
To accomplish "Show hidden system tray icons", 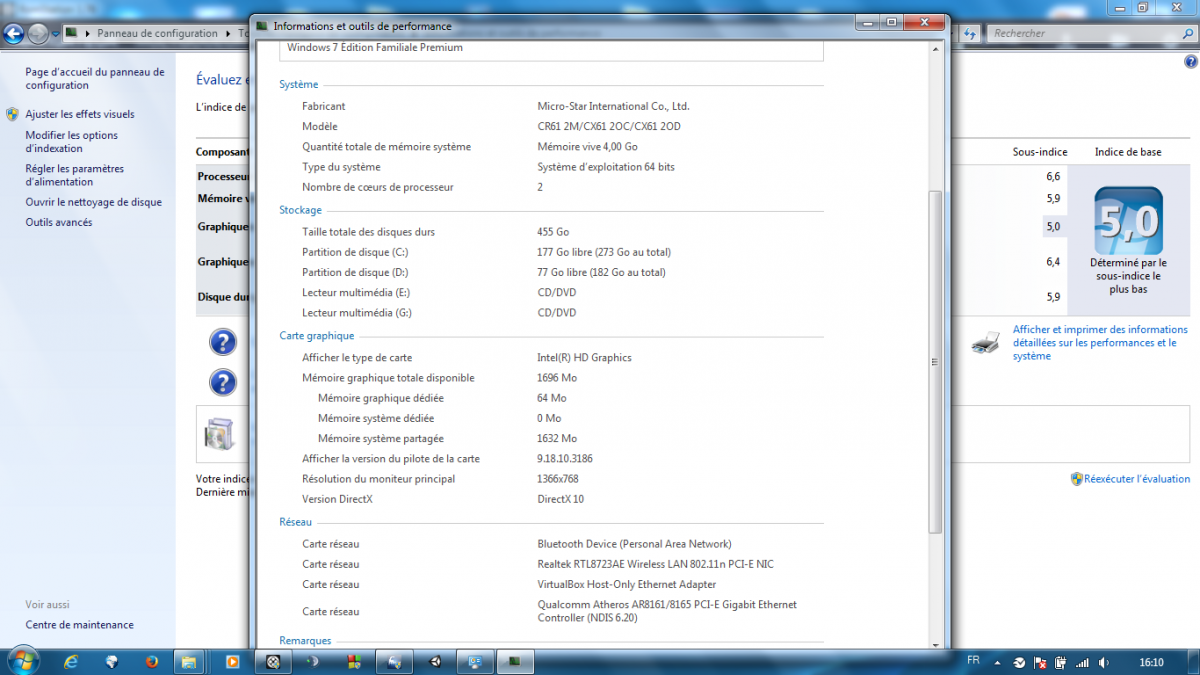I will (x=997, y=662).
